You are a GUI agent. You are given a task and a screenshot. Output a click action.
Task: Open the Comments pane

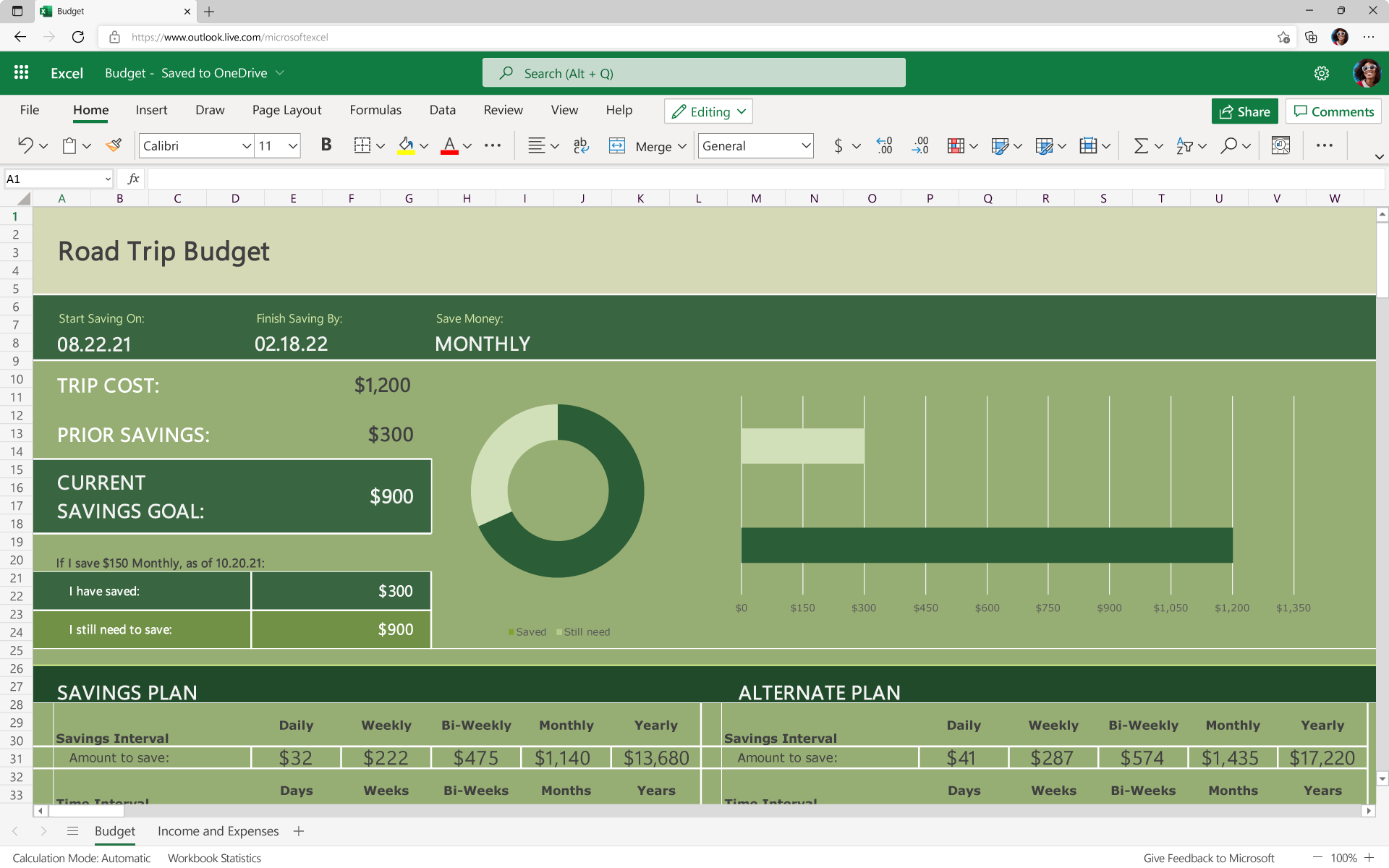pyautogui.click(x=1333, y=111)
